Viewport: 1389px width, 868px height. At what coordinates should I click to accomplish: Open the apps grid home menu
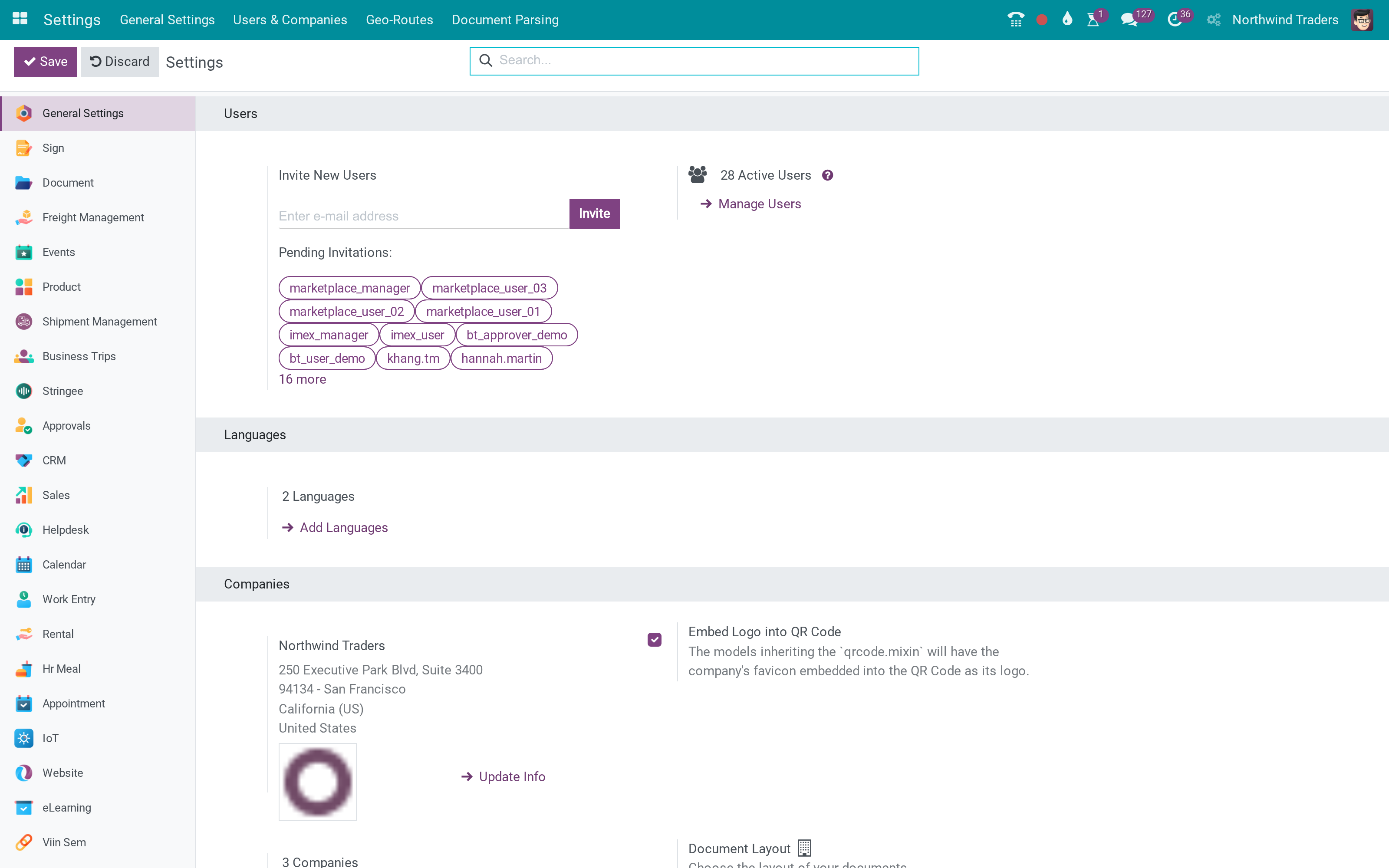[x=20, y=20]
